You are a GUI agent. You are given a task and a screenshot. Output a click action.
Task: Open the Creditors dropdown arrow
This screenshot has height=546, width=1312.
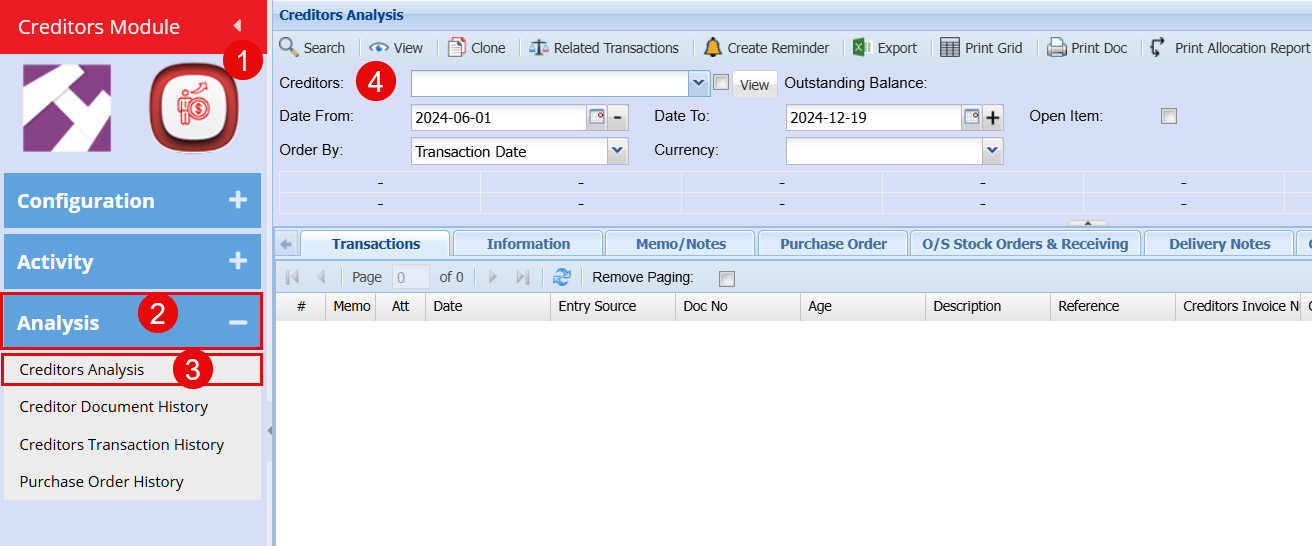699,82
